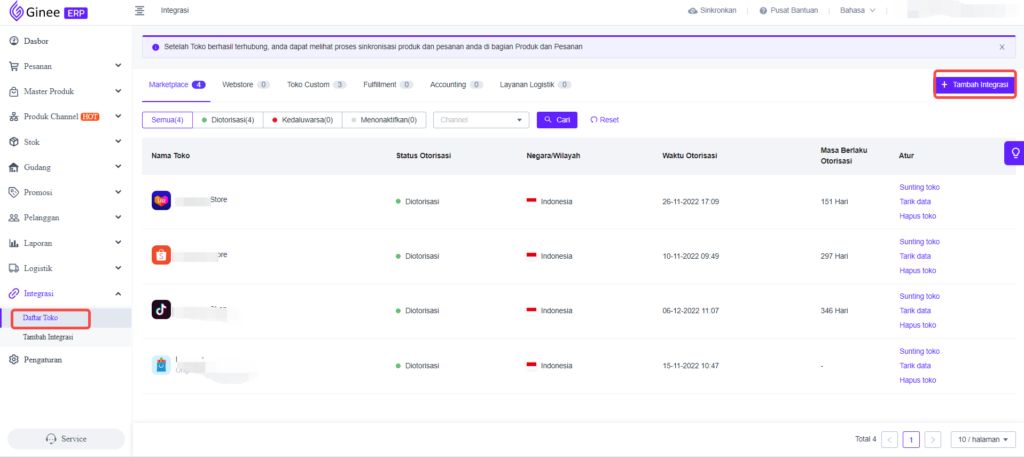Go to next page arrow

933,439
